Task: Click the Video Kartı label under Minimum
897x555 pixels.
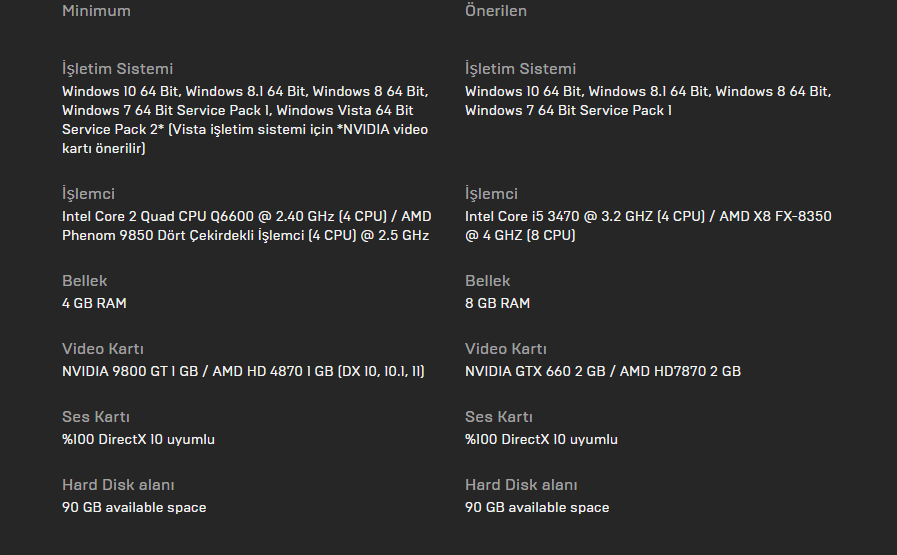Action: click(103, 349)
